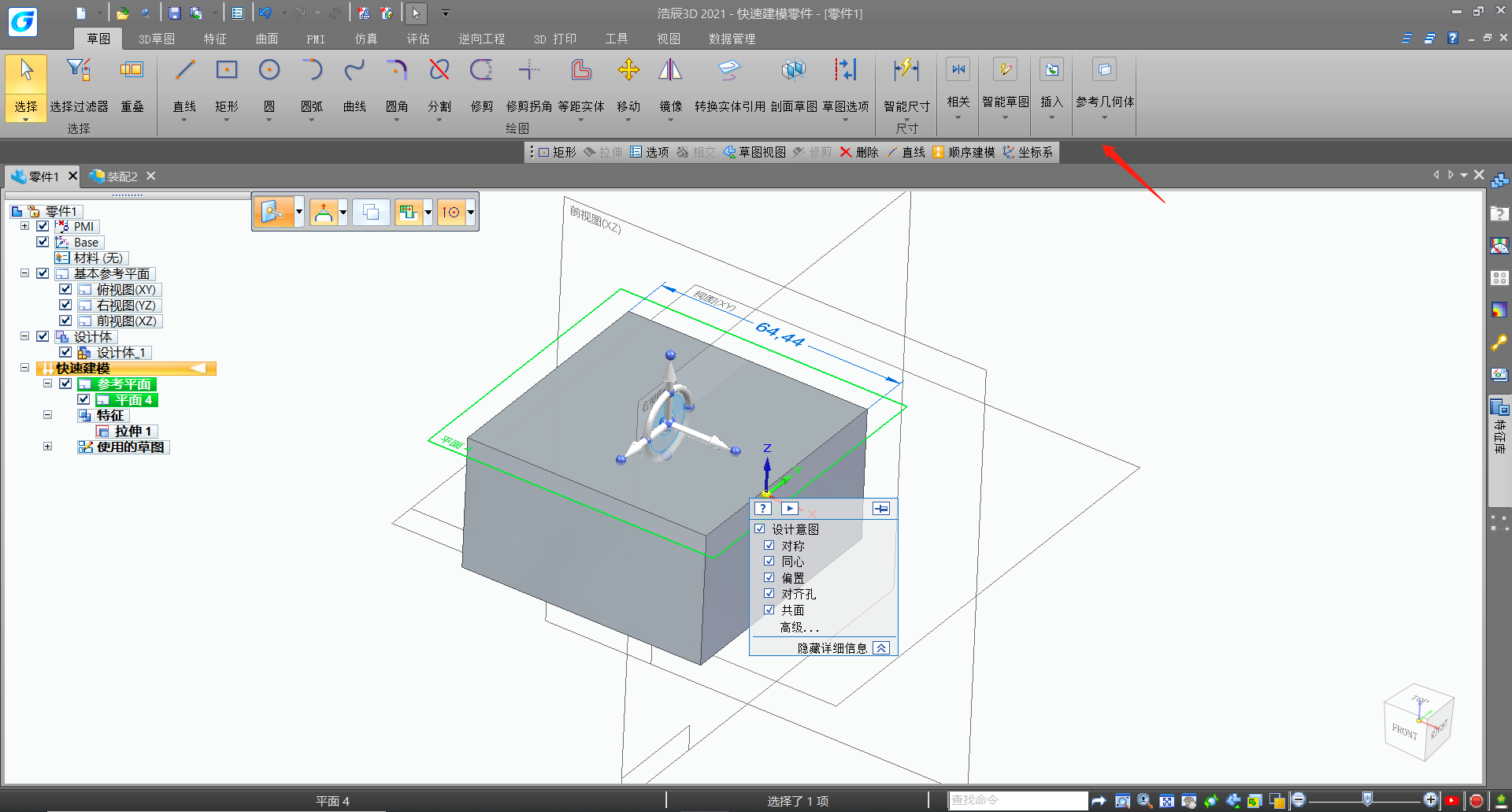Viewport: 1512px width, 812px height.
Task: Collapse the 快速建模 tree node
Action: click(x=24, y=368)
